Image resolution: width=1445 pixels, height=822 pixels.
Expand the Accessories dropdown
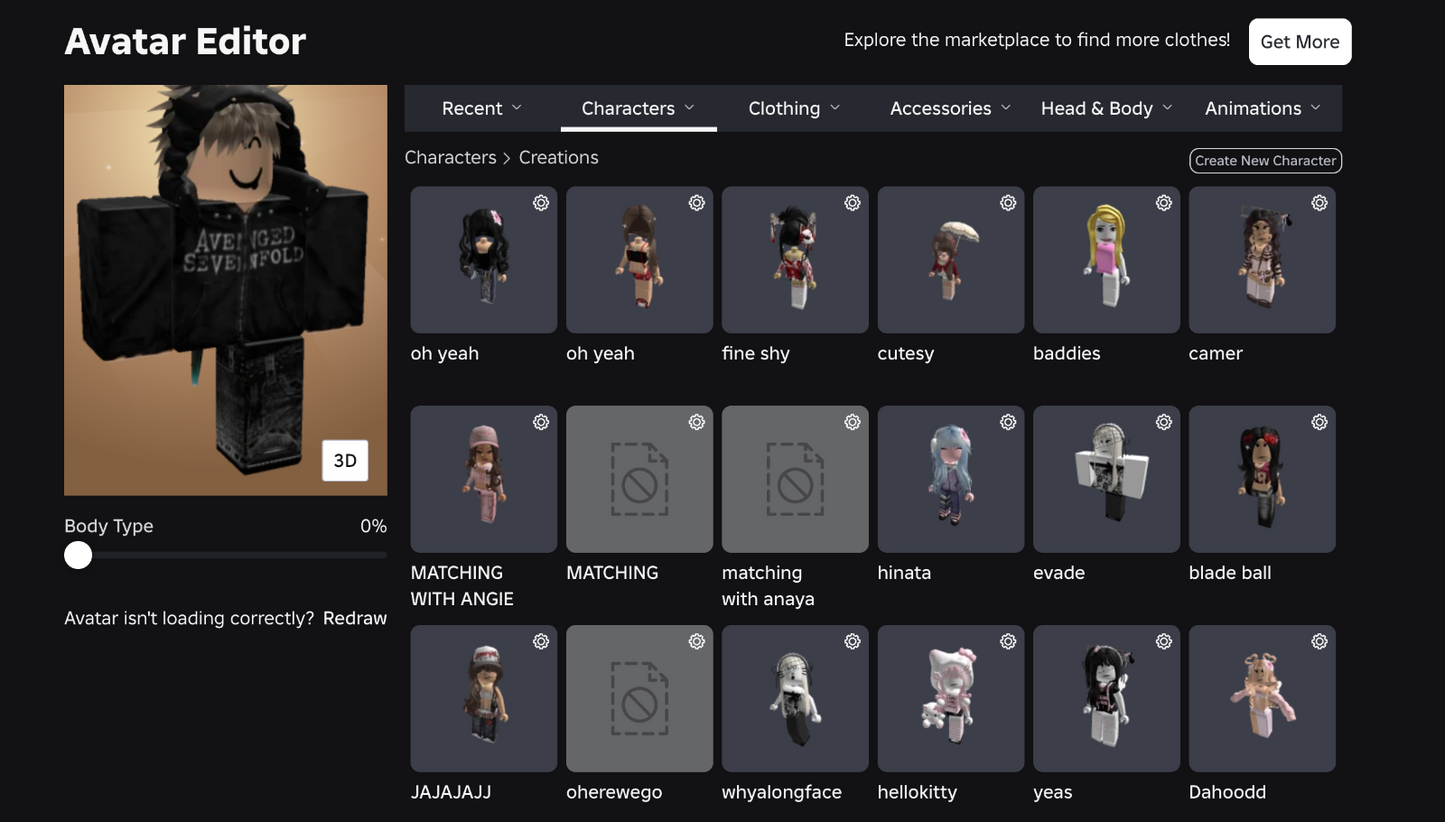click(x=948, y=107)
